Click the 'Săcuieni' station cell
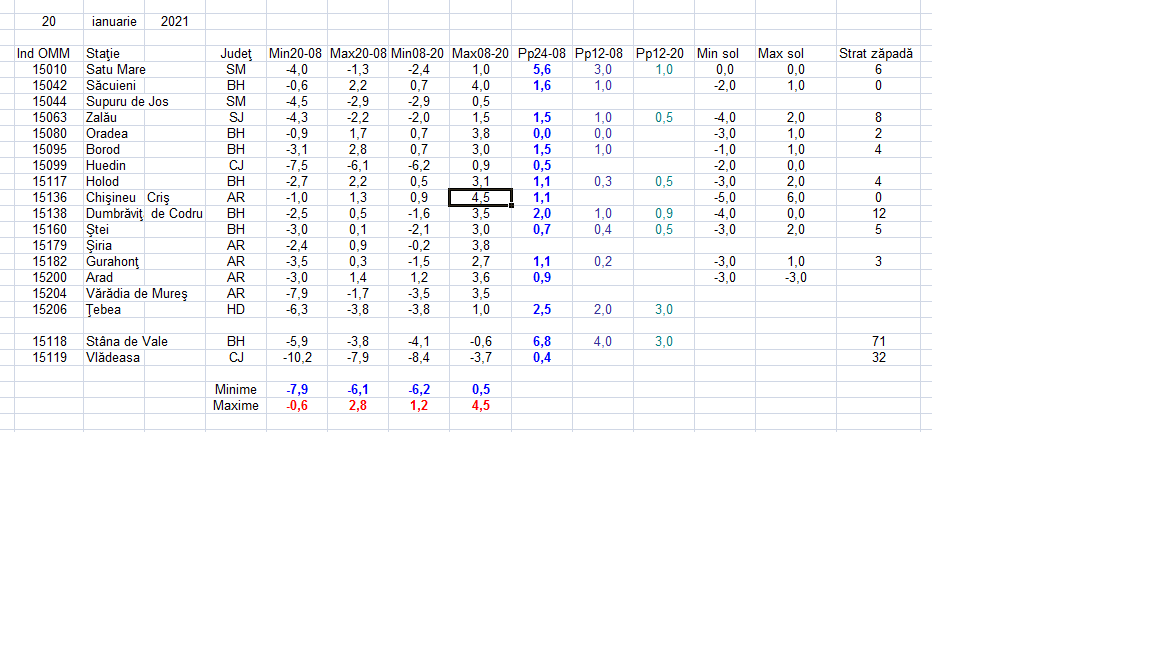This screenshot has width=1152, height=648. (x=114, y=86)
